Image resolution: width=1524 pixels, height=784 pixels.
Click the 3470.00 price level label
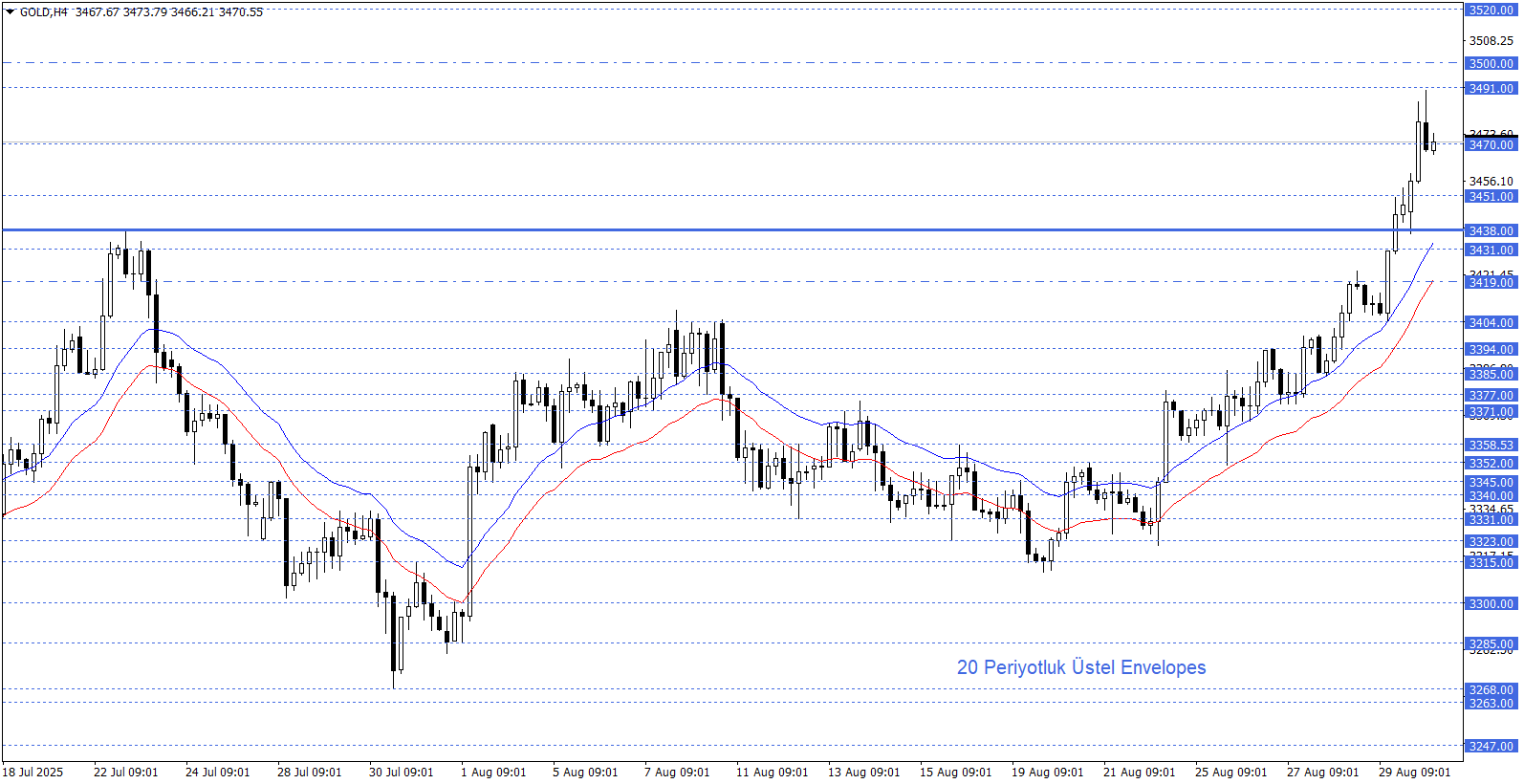click(1491, 145)
